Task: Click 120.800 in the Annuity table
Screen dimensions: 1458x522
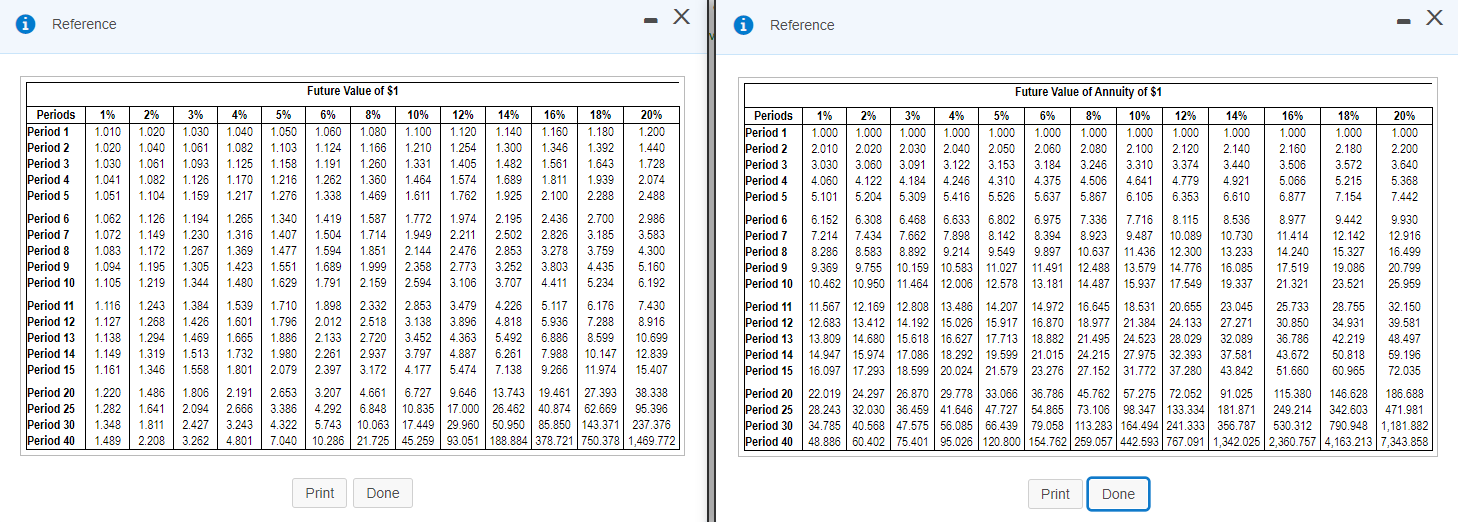Action: (1002, 442)
